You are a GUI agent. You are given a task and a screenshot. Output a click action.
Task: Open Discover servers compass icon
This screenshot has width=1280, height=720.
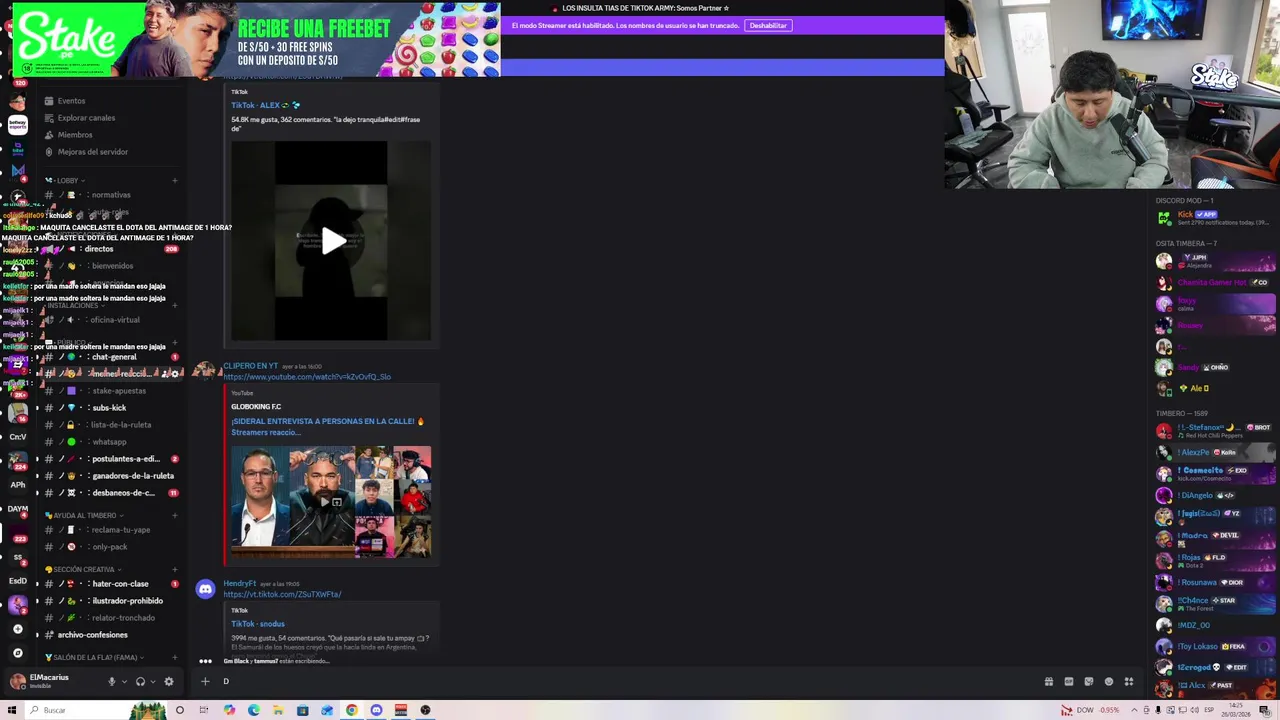tap(17, 653)
